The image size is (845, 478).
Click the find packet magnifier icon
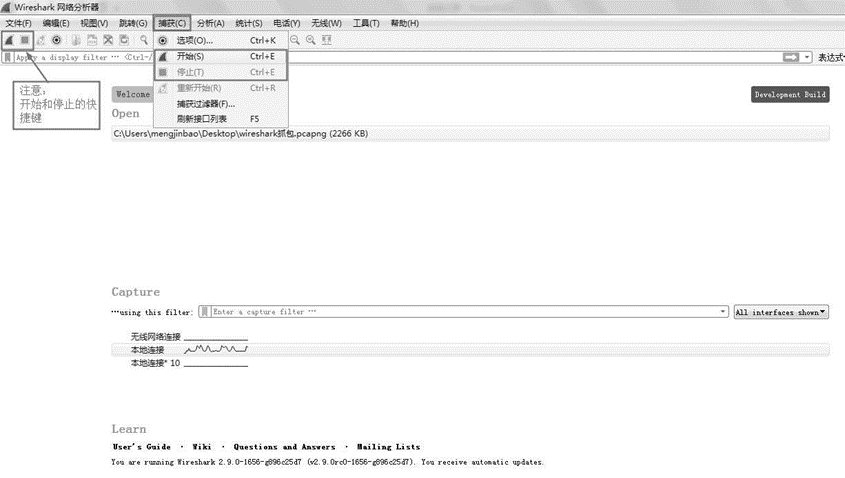[144, 40]
